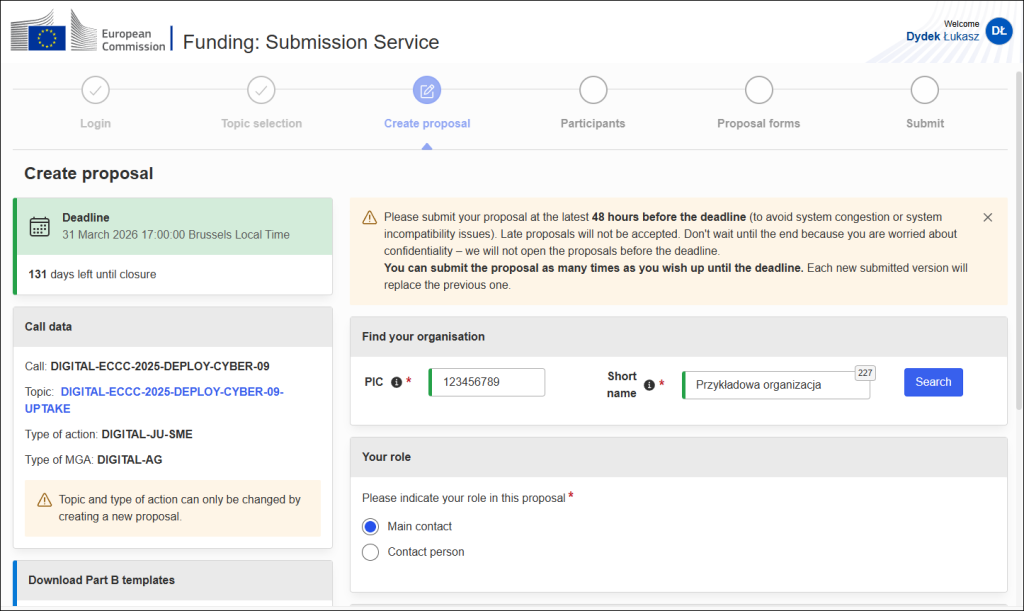The image size is (1024, 611).
Task: Select the Contact person radio button
Action: pyautogui.click(x=370, y=552)
